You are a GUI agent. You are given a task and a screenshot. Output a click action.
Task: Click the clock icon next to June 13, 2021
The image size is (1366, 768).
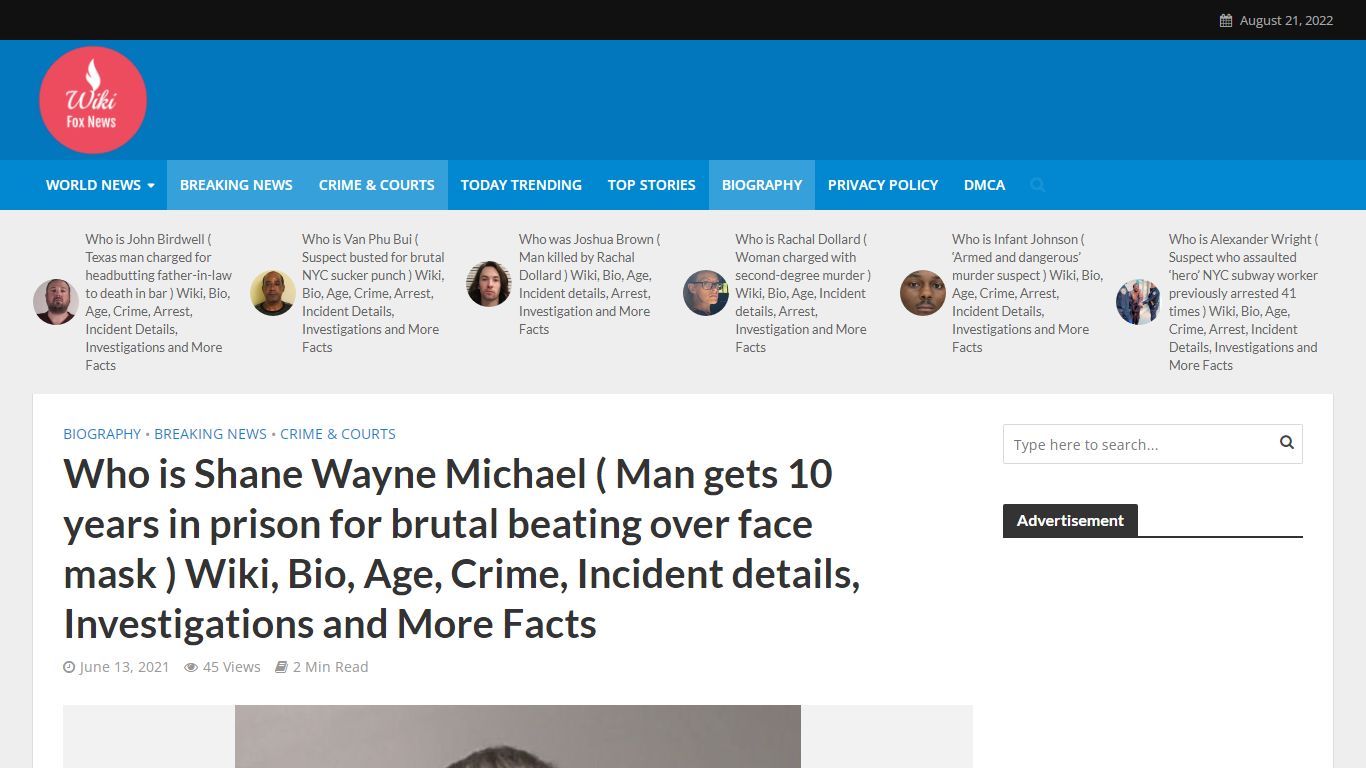tap(69, 667)
